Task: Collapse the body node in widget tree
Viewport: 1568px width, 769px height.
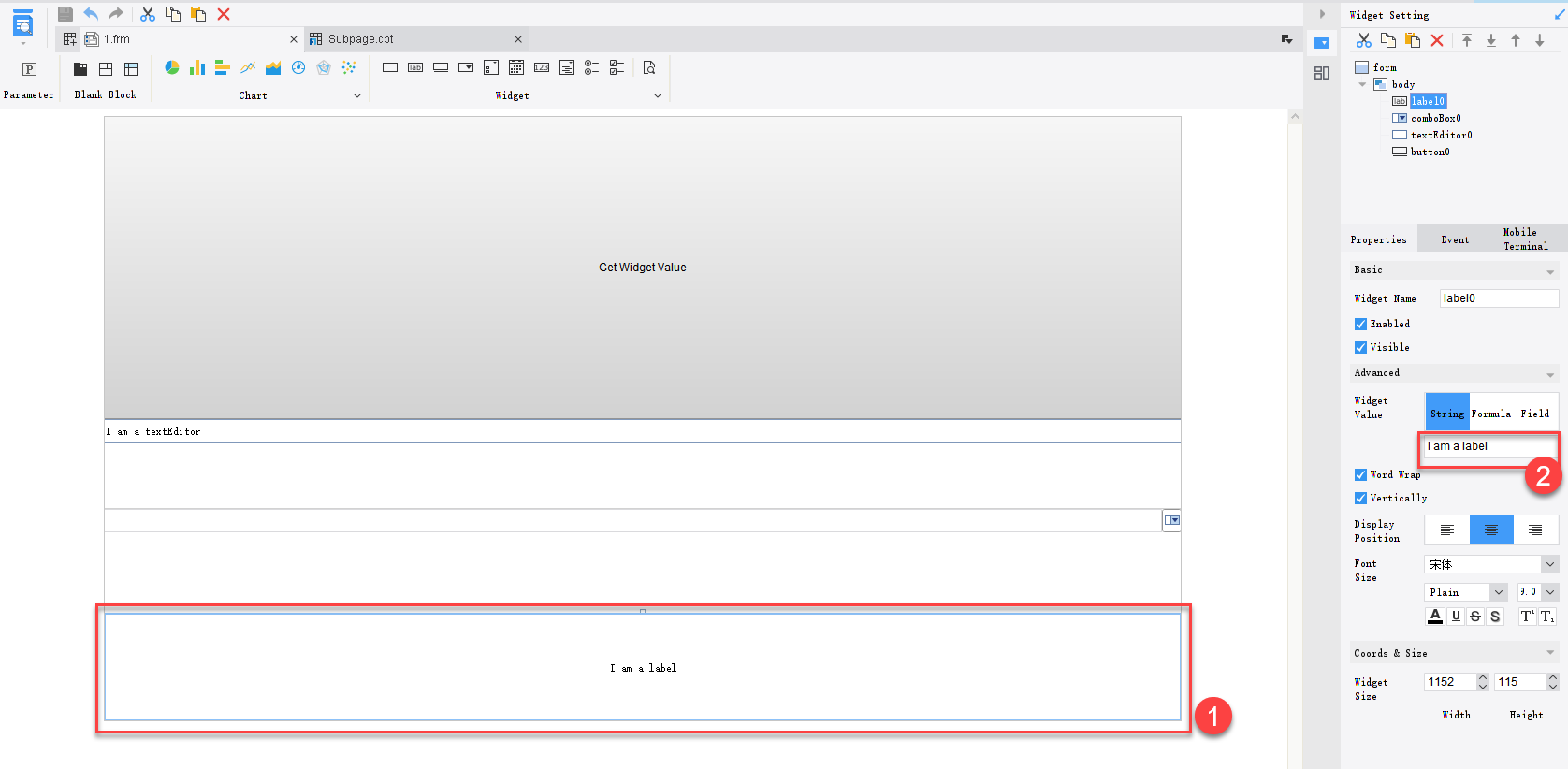Action: [x=1362, y=84]
